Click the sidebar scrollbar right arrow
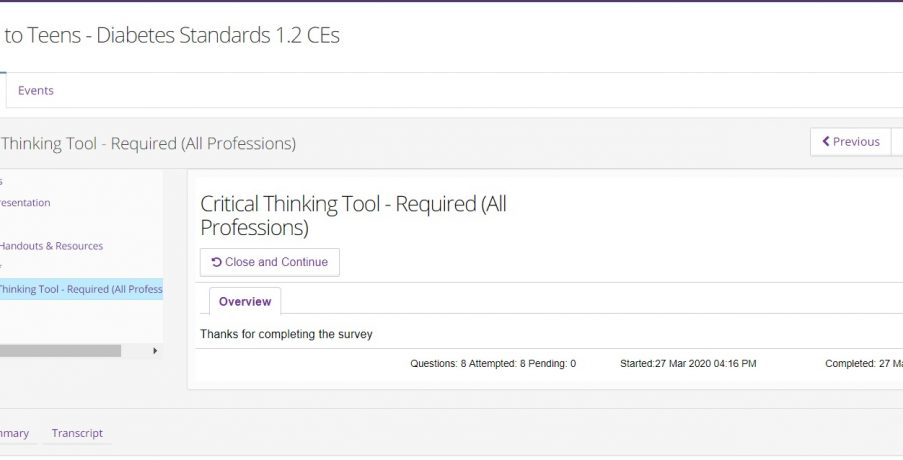Image resolution: width=903 pixels, height=460 pixels. [x=154, y=351]
